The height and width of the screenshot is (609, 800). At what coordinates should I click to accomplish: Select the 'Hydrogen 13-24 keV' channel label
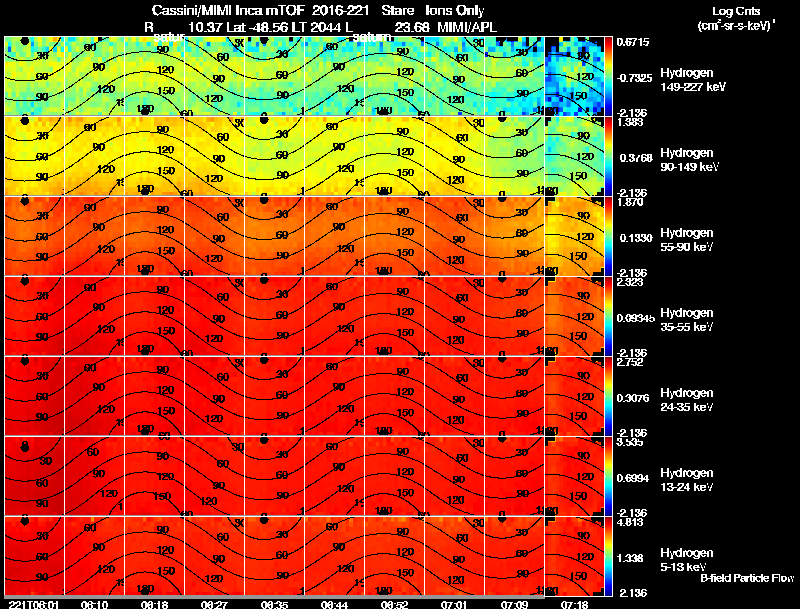coord(687,480)
